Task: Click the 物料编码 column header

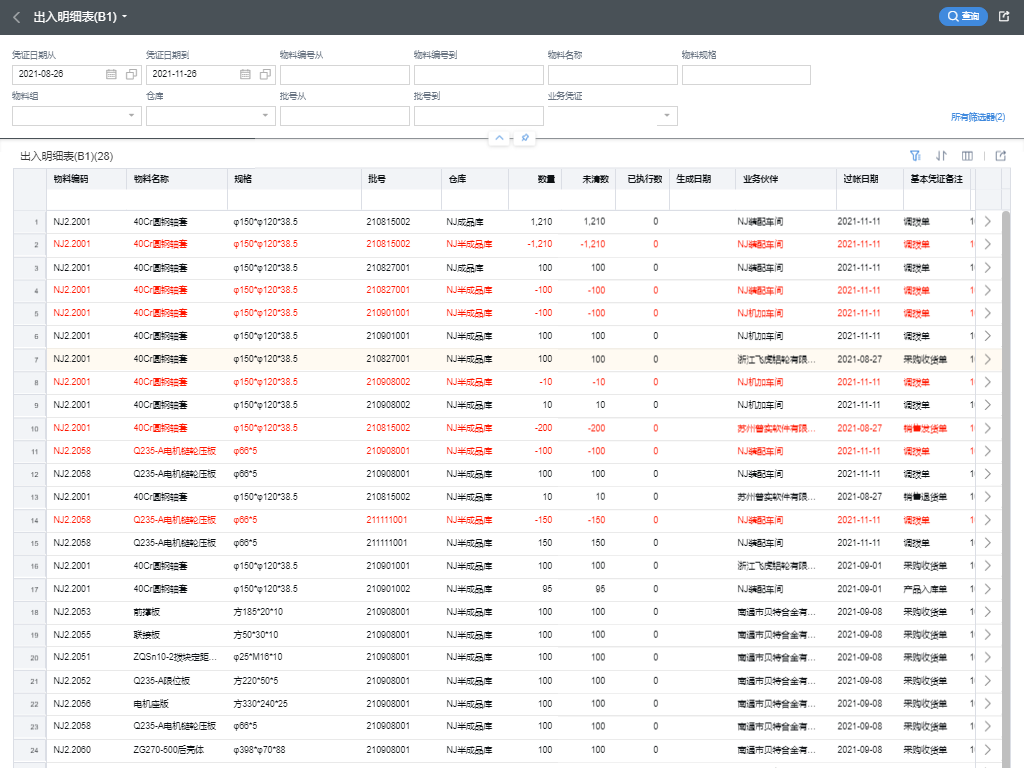Action: [86, 179]
